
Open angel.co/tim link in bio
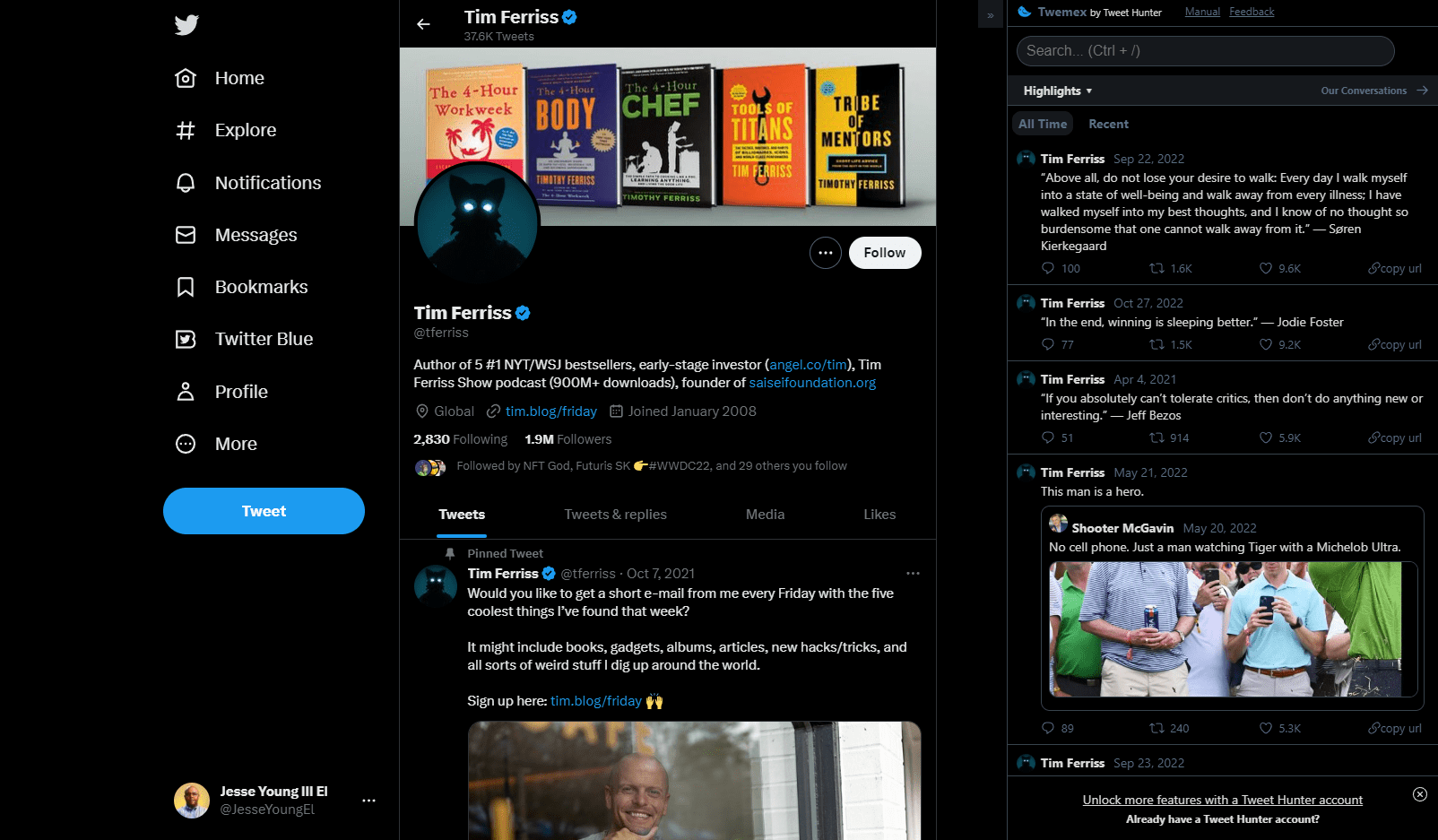pos(808,365)
